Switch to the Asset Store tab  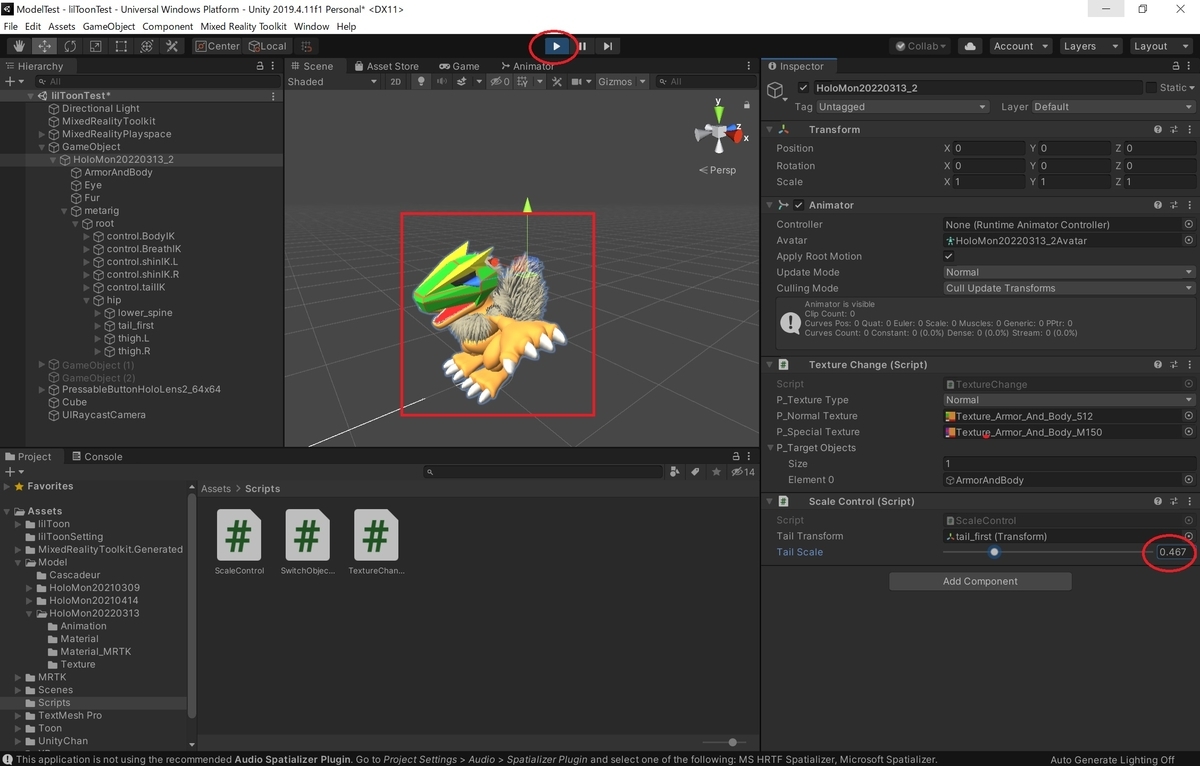point(385,66)
